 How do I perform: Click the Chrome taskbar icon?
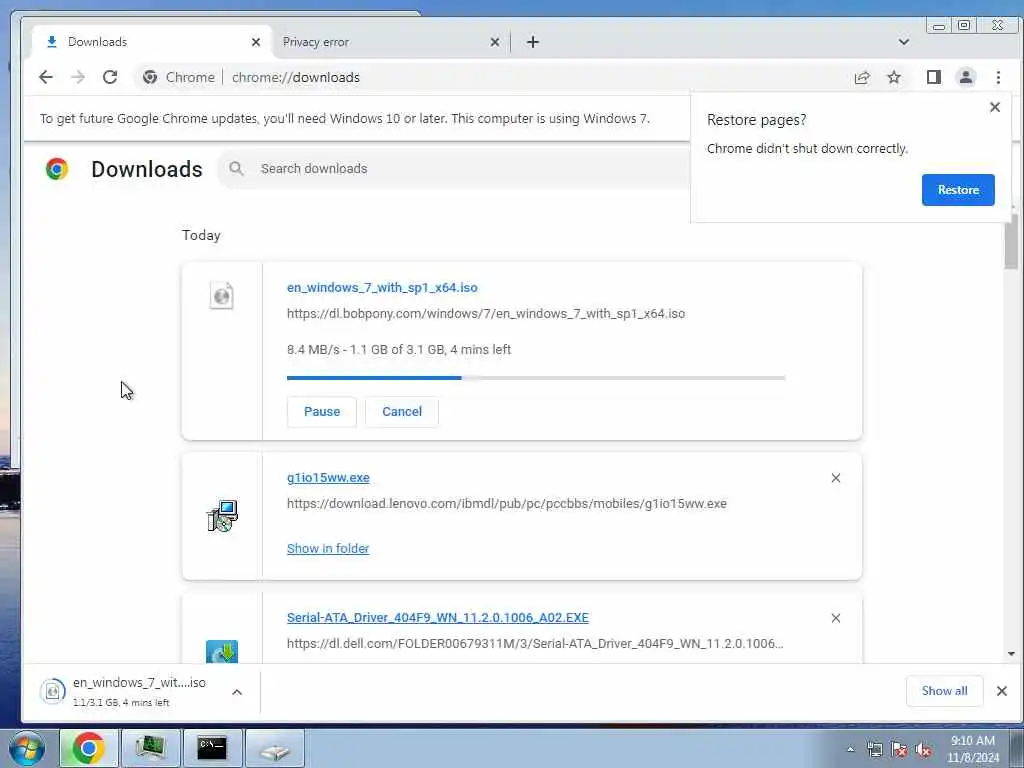[x=89, y=748]
